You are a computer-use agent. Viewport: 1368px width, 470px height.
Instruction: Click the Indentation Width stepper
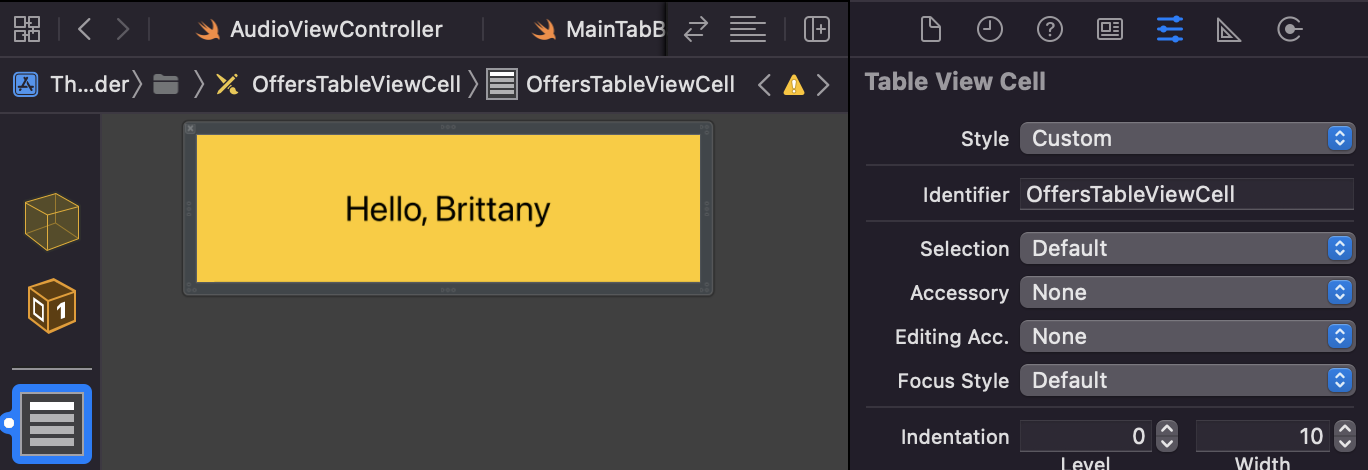tap(1343, 437)
